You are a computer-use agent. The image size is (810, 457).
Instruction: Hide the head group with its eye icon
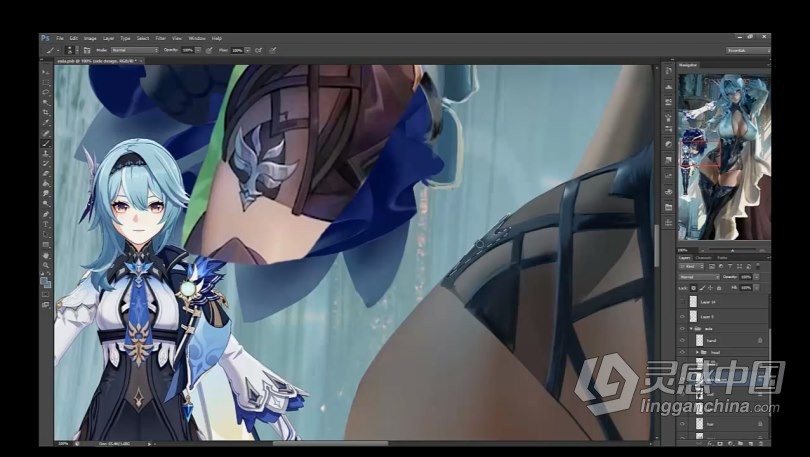pyautogui.click(x=682, y=352)
